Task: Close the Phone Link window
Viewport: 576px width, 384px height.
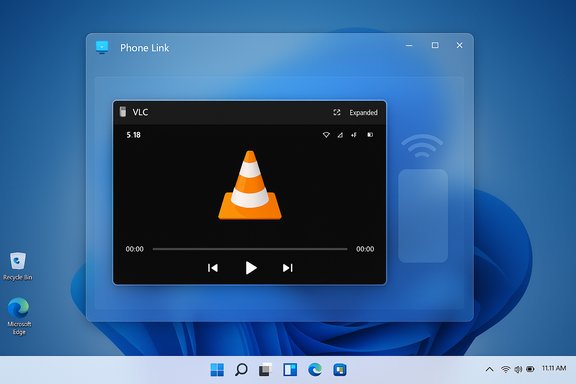Action: click(x=460, y=45)
